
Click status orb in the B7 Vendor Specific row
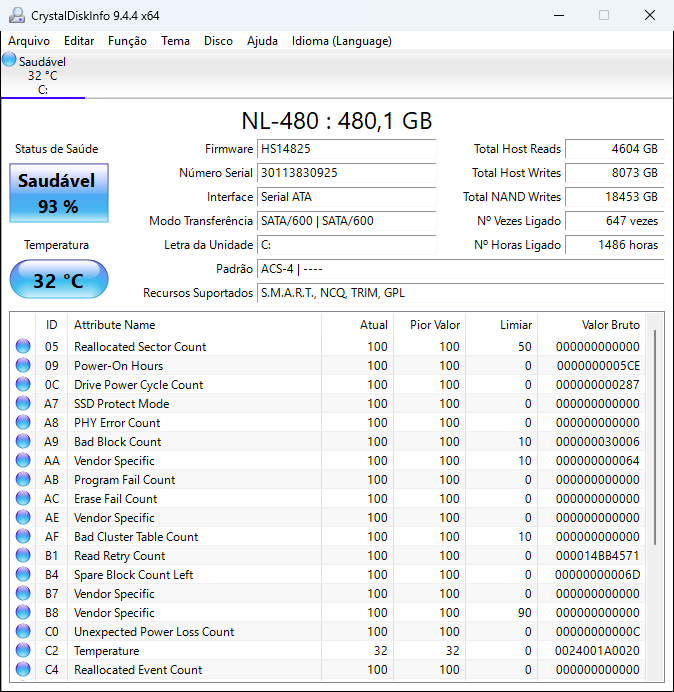click(23, 593)
